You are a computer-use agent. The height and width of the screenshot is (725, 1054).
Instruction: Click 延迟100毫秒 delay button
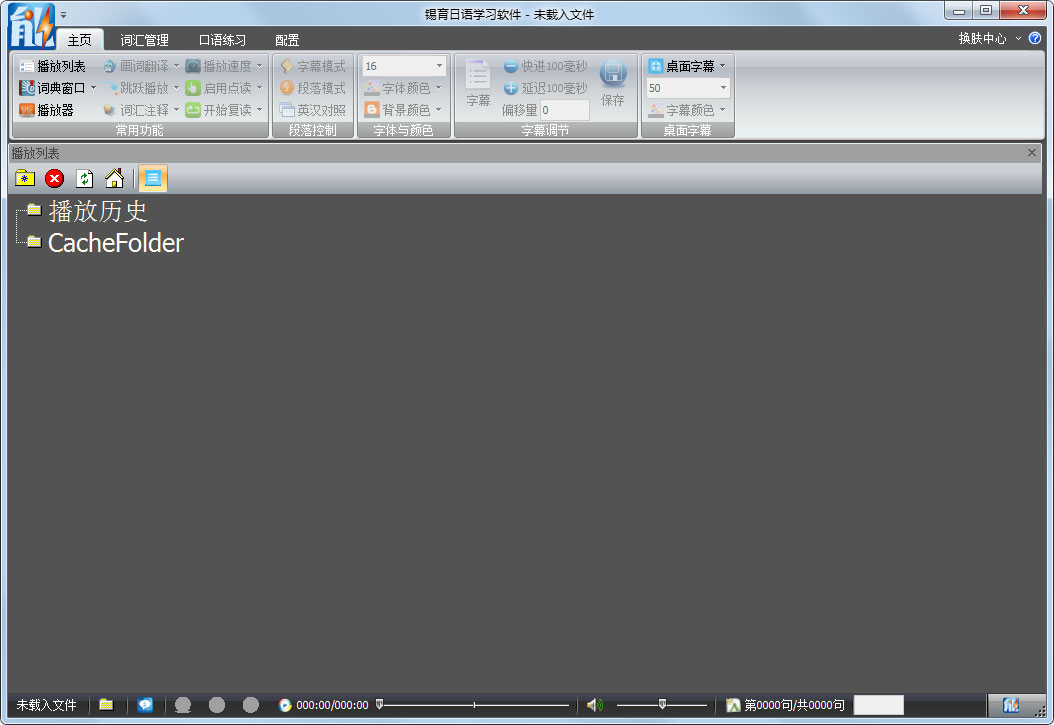(545, 88)
